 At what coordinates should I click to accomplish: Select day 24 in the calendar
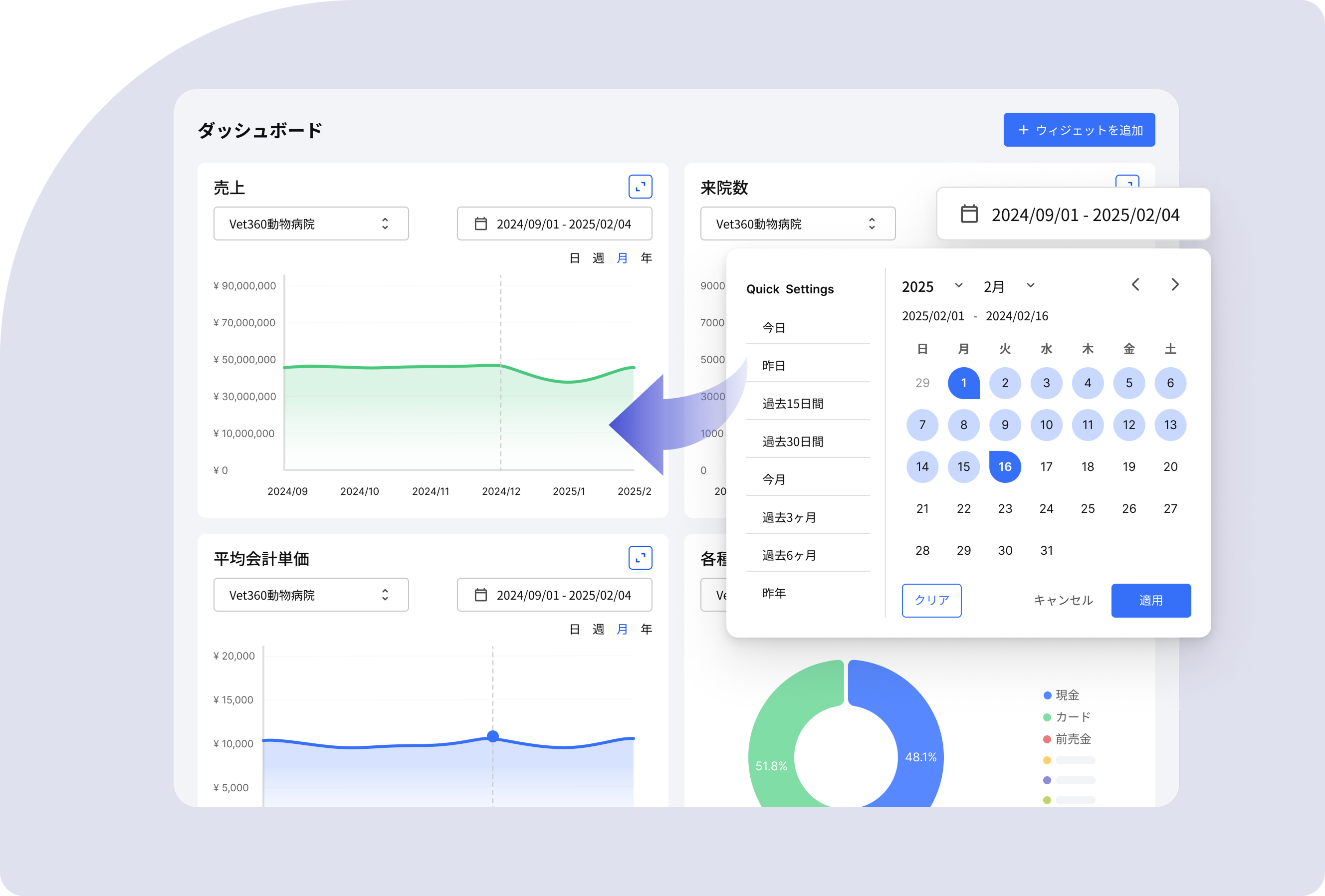[x=1046, y=508]
